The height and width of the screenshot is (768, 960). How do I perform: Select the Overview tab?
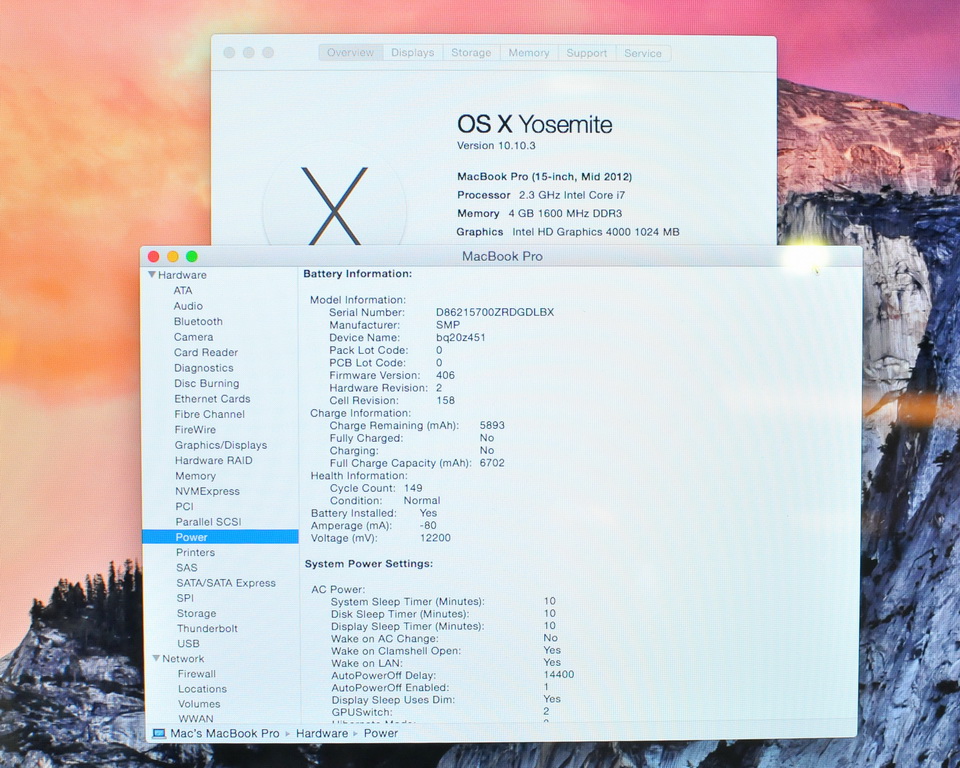pos(350,53)
